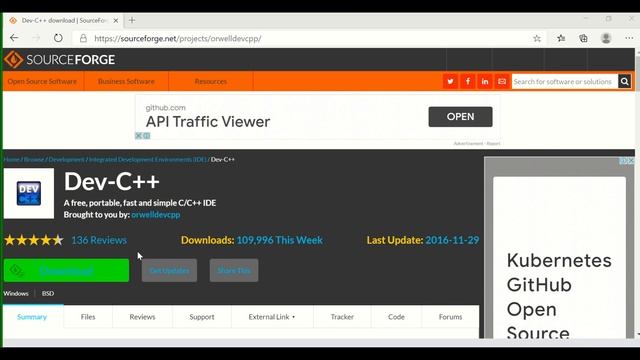Open the orwelldevcpp author link
640x360 pixels.
pyautogui.click(x=156, y=215)
